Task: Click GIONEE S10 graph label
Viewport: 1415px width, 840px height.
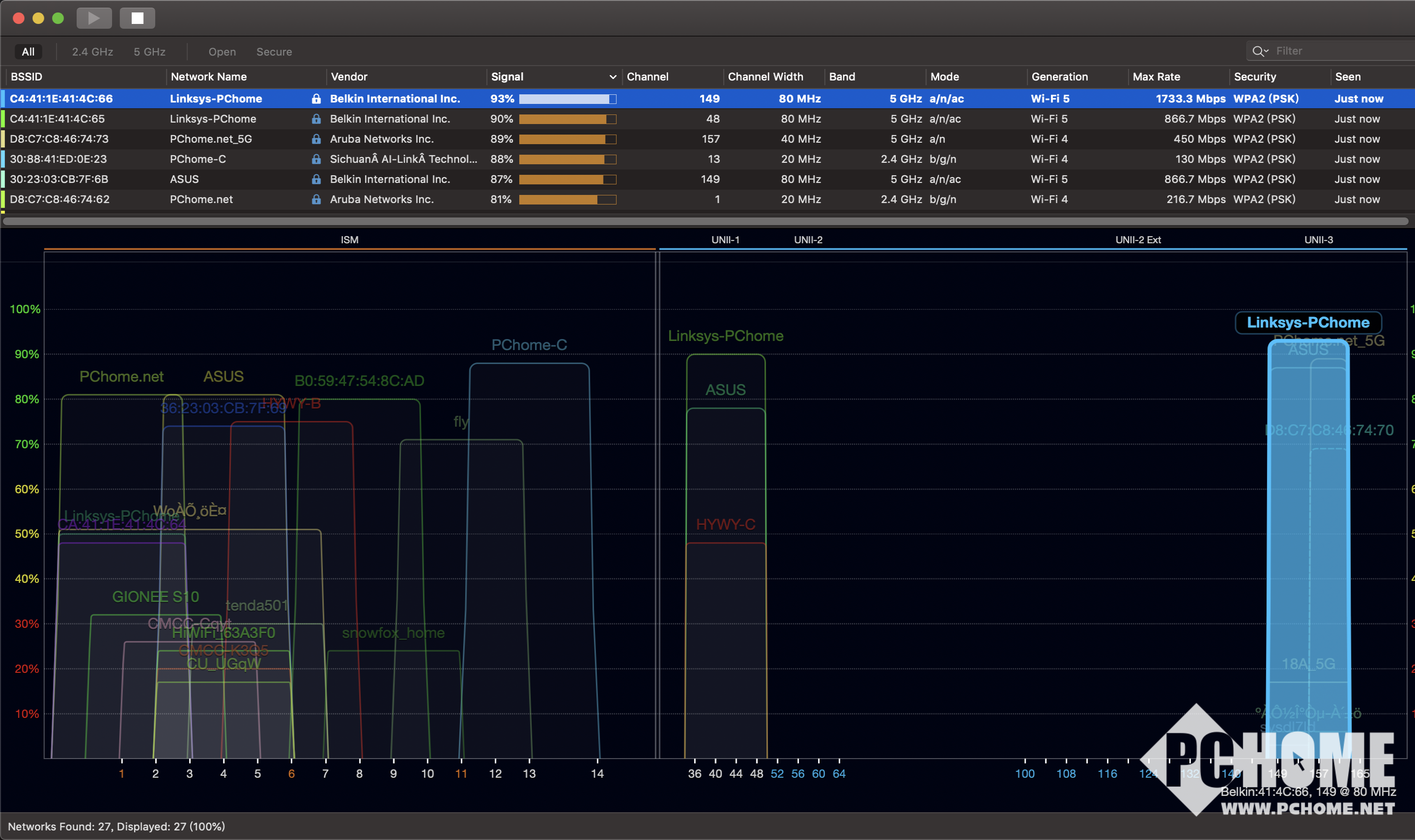Action: pyautogui.click(x=156, y=597)
